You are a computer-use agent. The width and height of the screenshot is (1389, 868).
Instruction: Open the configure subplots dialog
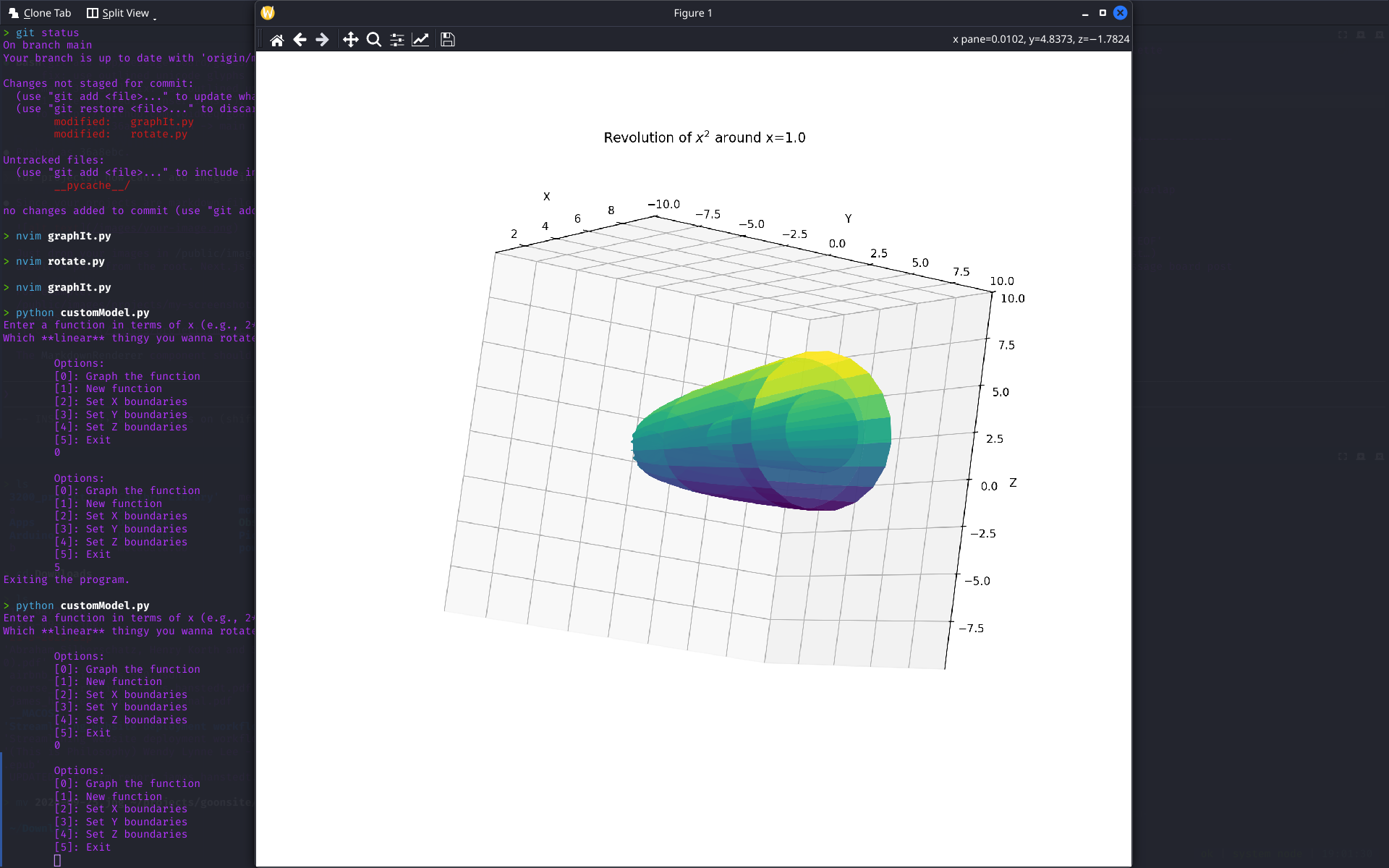click(x=397, y=40)
